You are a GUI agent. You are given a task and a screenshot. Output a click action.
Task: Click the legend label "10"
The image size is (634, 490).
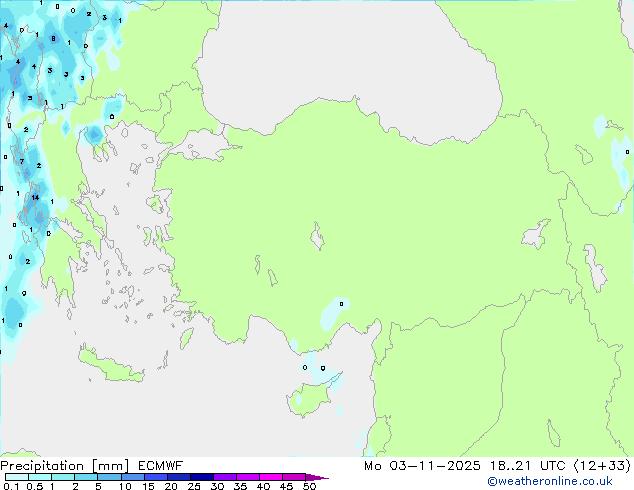coord(125,486)
